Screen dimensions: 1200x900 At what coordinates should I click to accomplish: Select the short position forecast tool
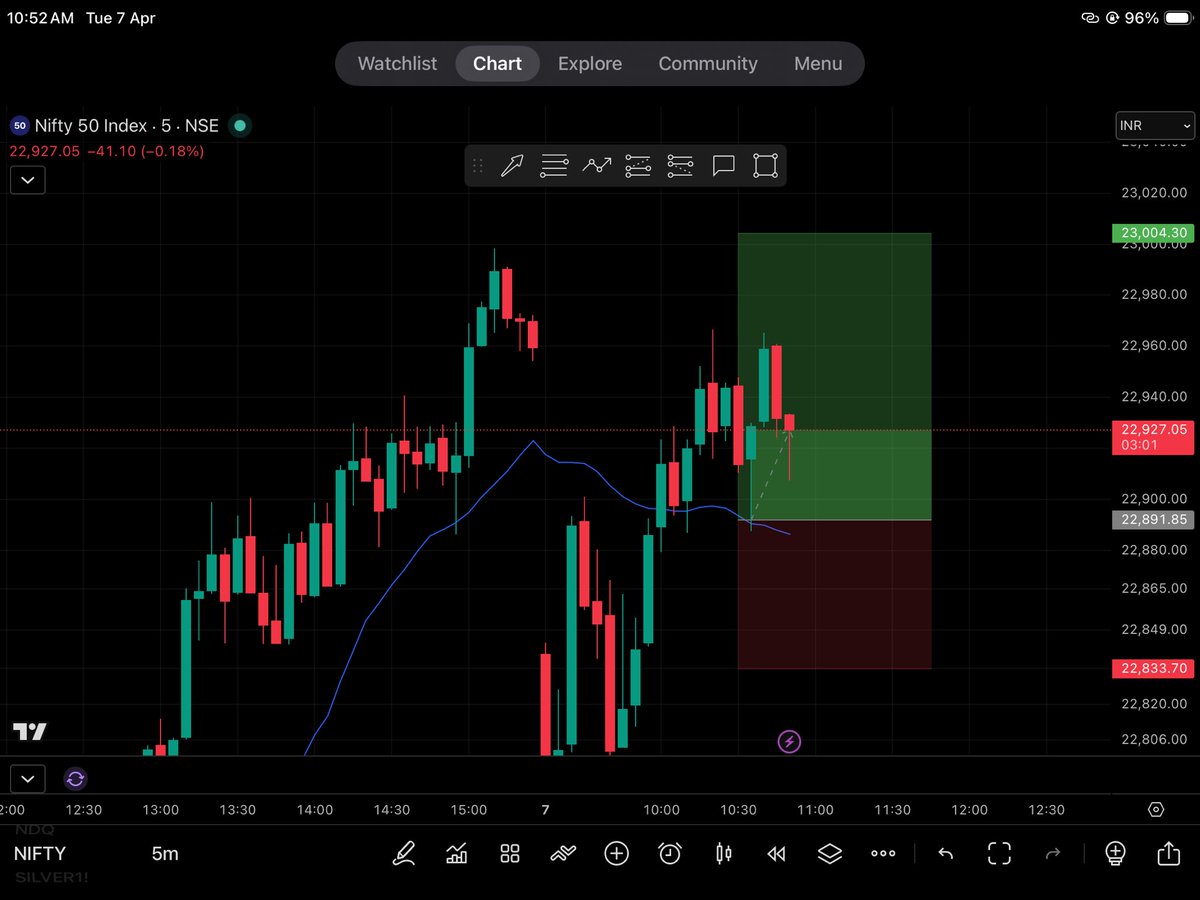click(x=680, y=166)
